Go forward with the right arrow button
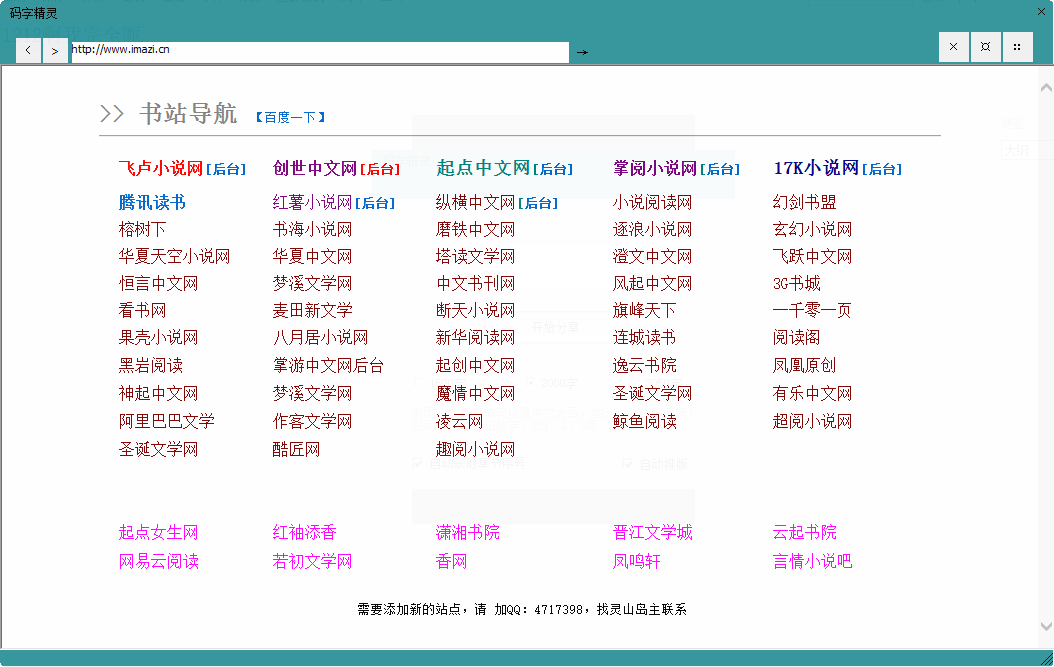 [x=55, y=51]
